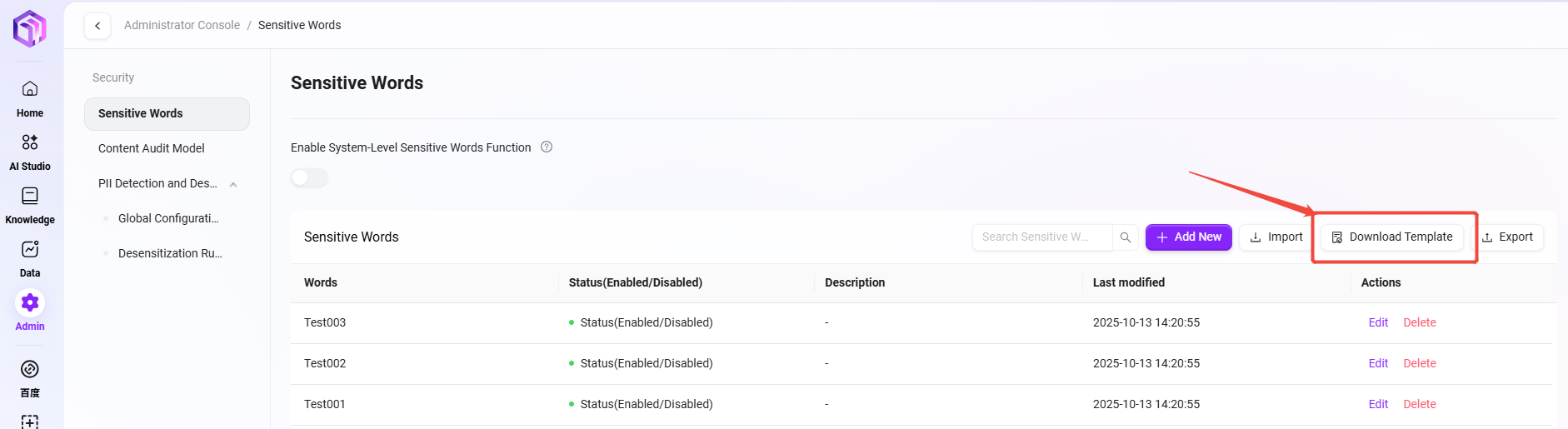This screenshot has height=429, width=1568.
Task: Open AI Studio from the sidebar
Action: point(30,142)
